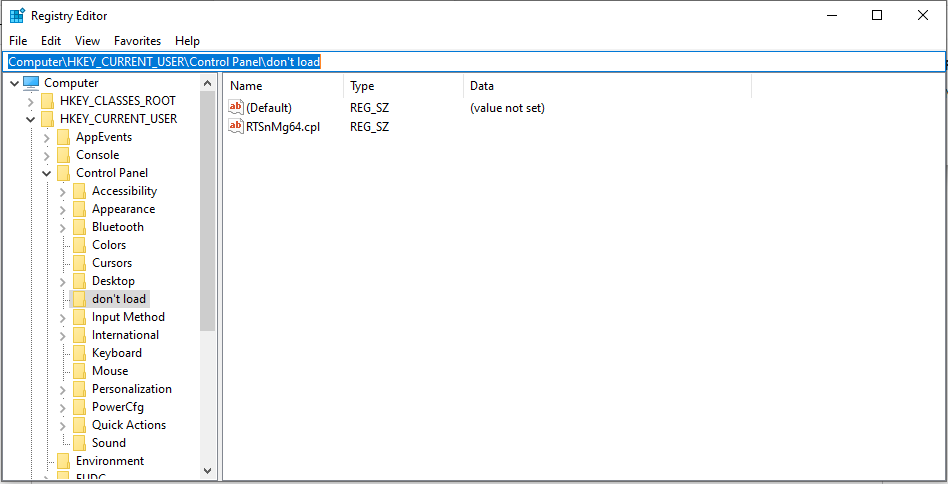Expand the International key
The width and height of the screenshot is (948, 484).
click(62, 336)
